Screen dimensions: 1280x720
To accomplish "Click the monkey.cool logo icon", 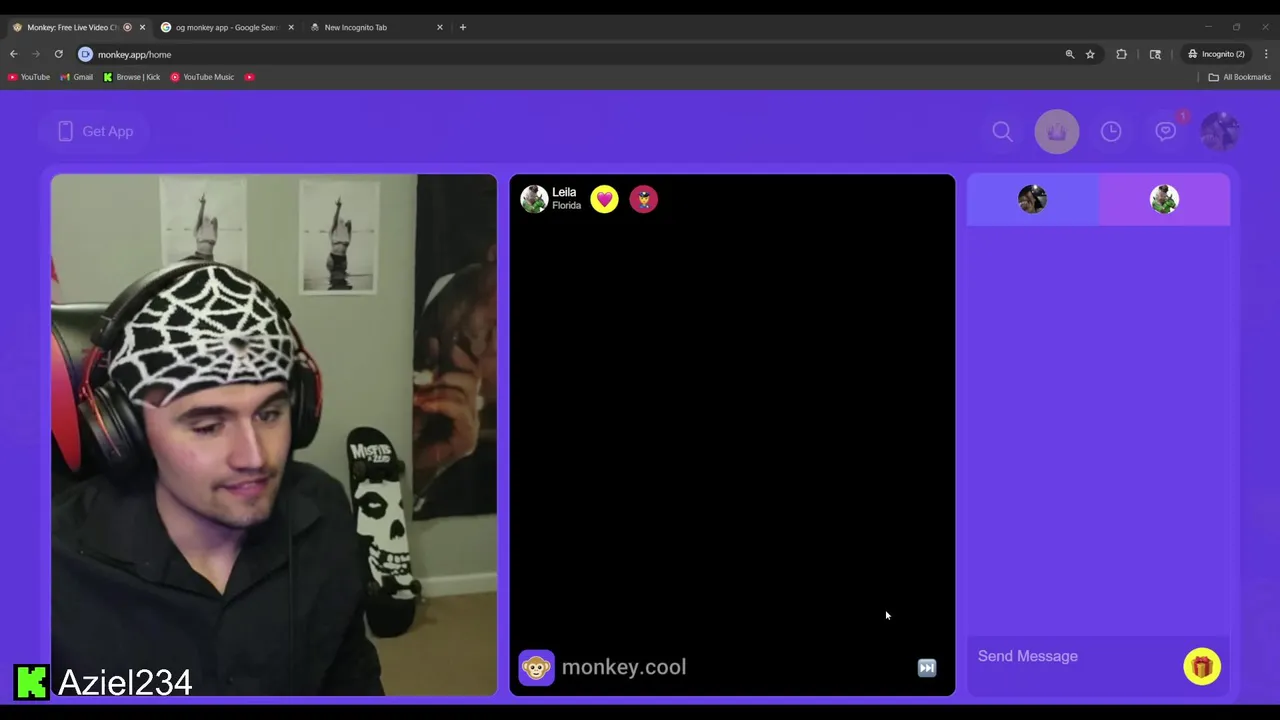I will coord(536,668).
